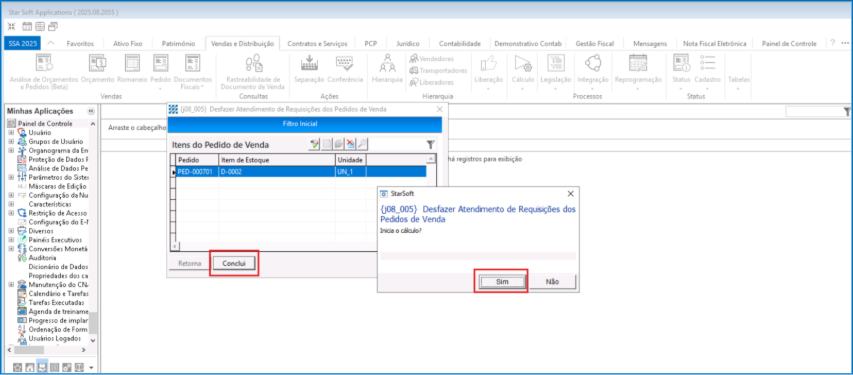Click Retorna in the filter dialog
Image resolution: width=853 pixels, height=375 pixels.
(190, 263)
